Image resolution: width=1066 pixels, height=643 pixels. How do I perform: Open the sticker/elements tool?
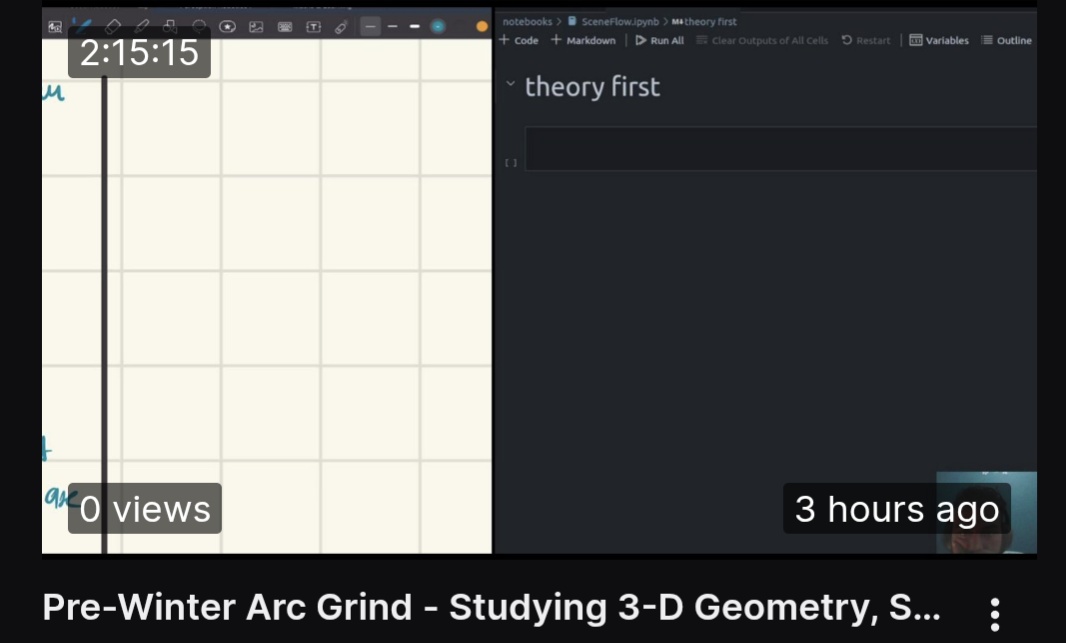point(227,27)
